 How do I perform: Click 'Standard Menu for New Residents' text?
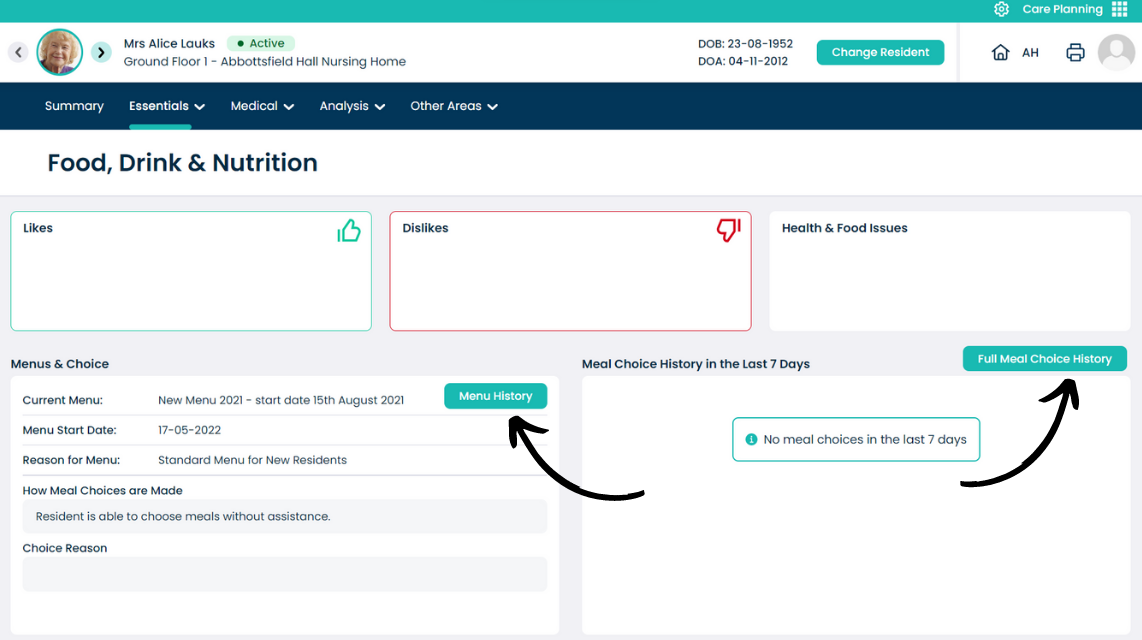[252, 460]
